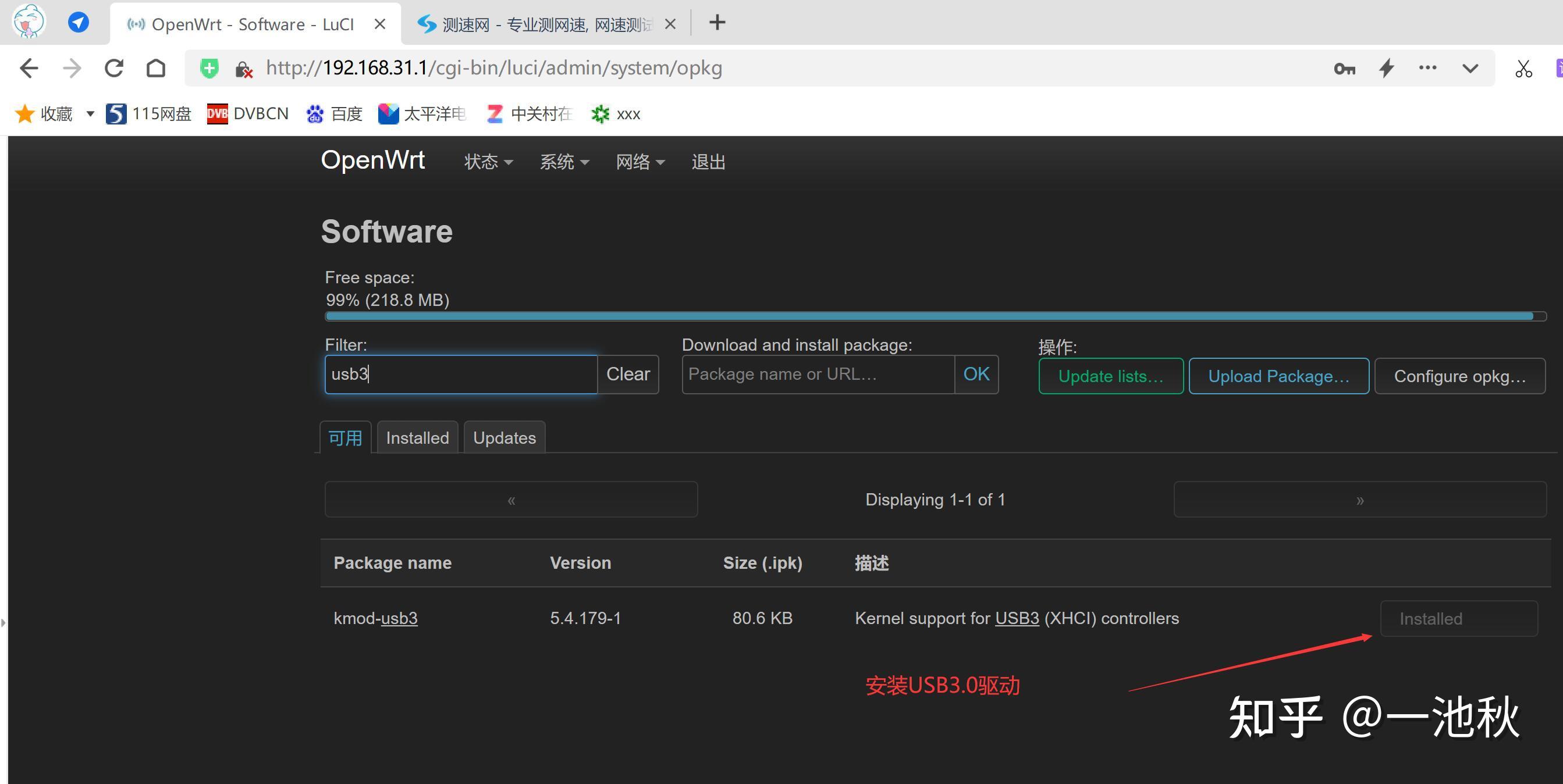Click the back navigation arrow
Viewport: 1563px width, 784px height.
tap(29, 68)
